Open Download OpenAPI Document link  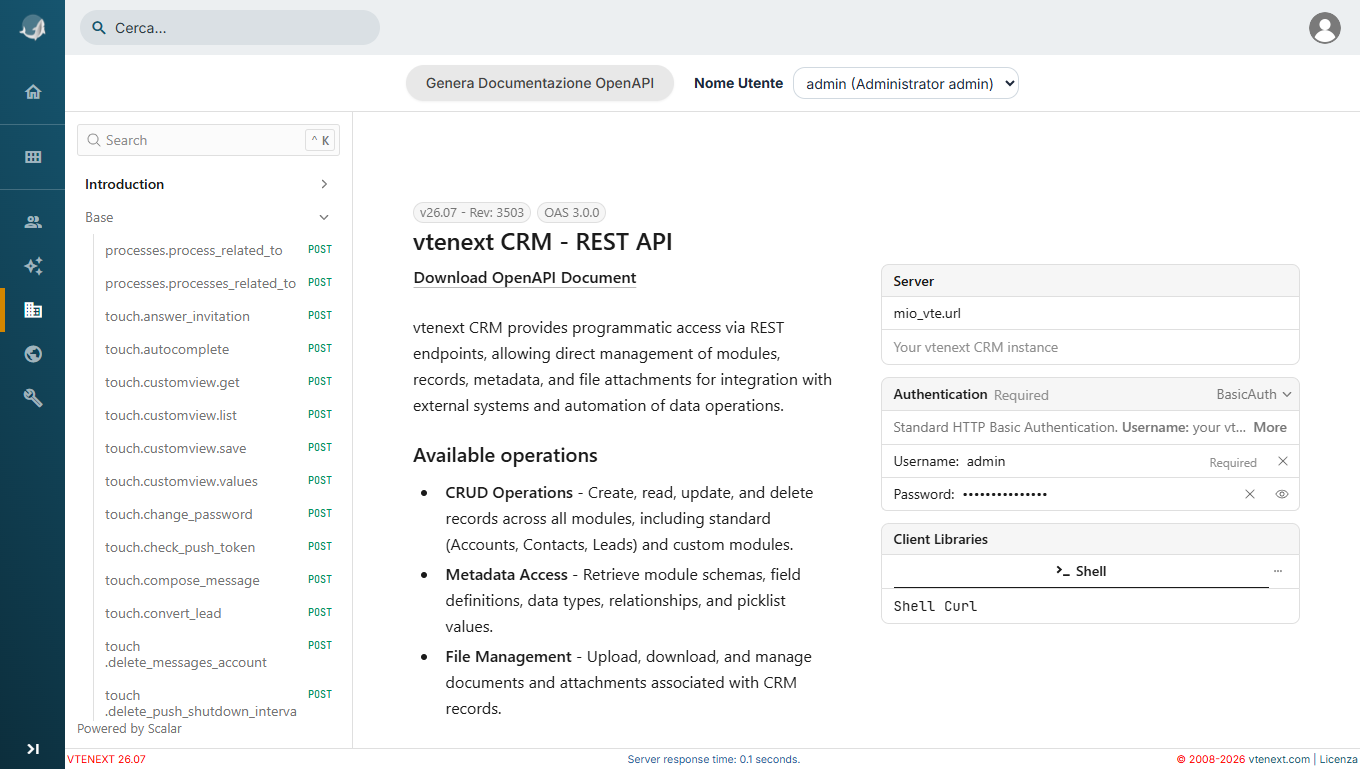pyautogui.click(x=525, y=278)
